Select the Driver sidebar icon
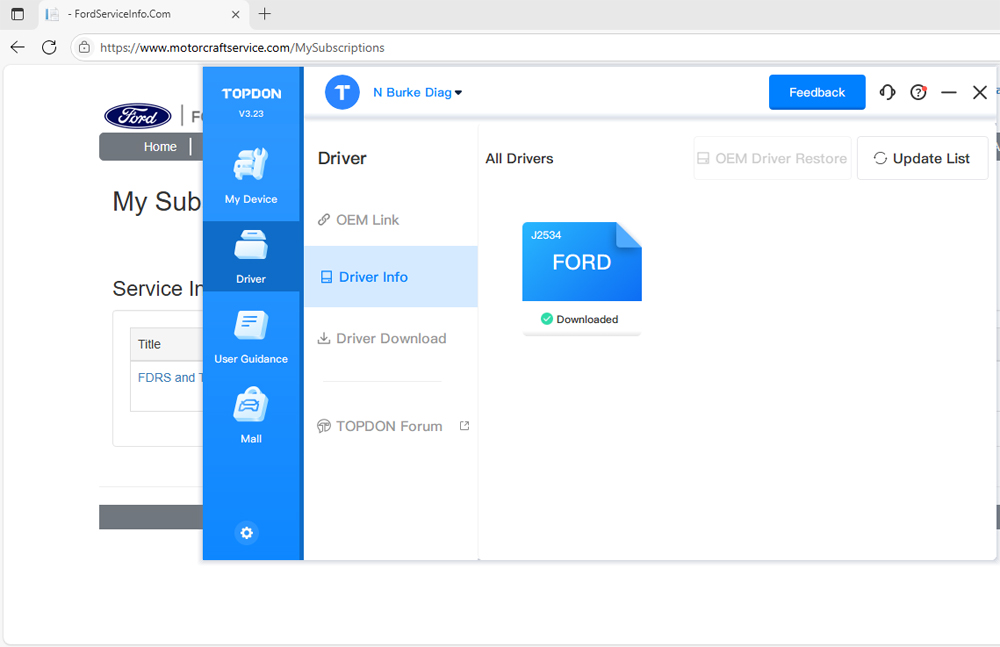The height and width of the screenshot is (647, 1000). coord(251,256)
